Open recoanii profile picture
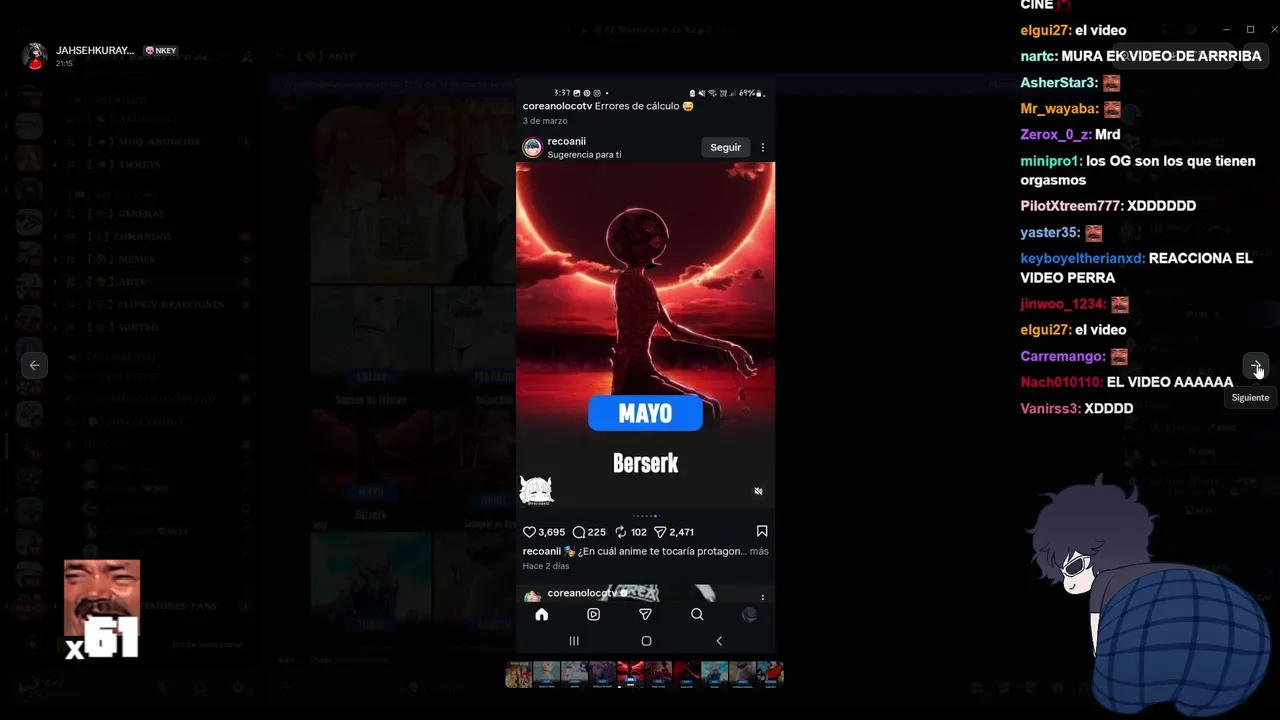 pos(532,147)
